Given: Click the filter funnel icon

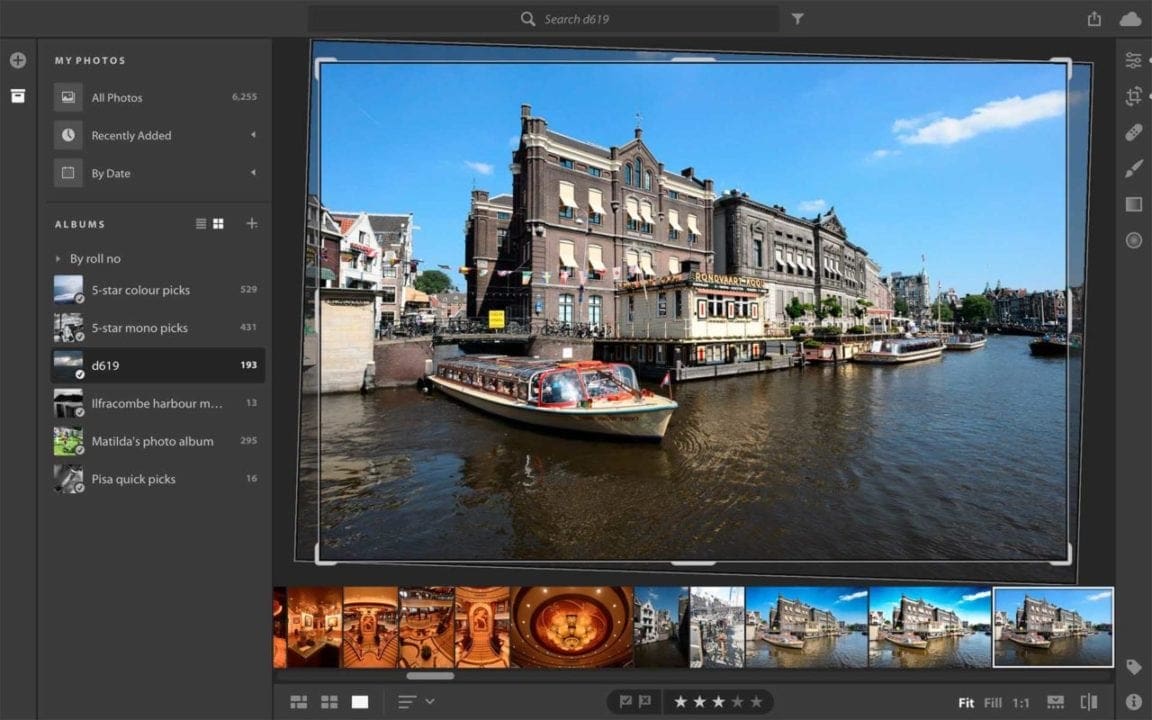Looking at the screenshot, I should click(x=797, y=19).
